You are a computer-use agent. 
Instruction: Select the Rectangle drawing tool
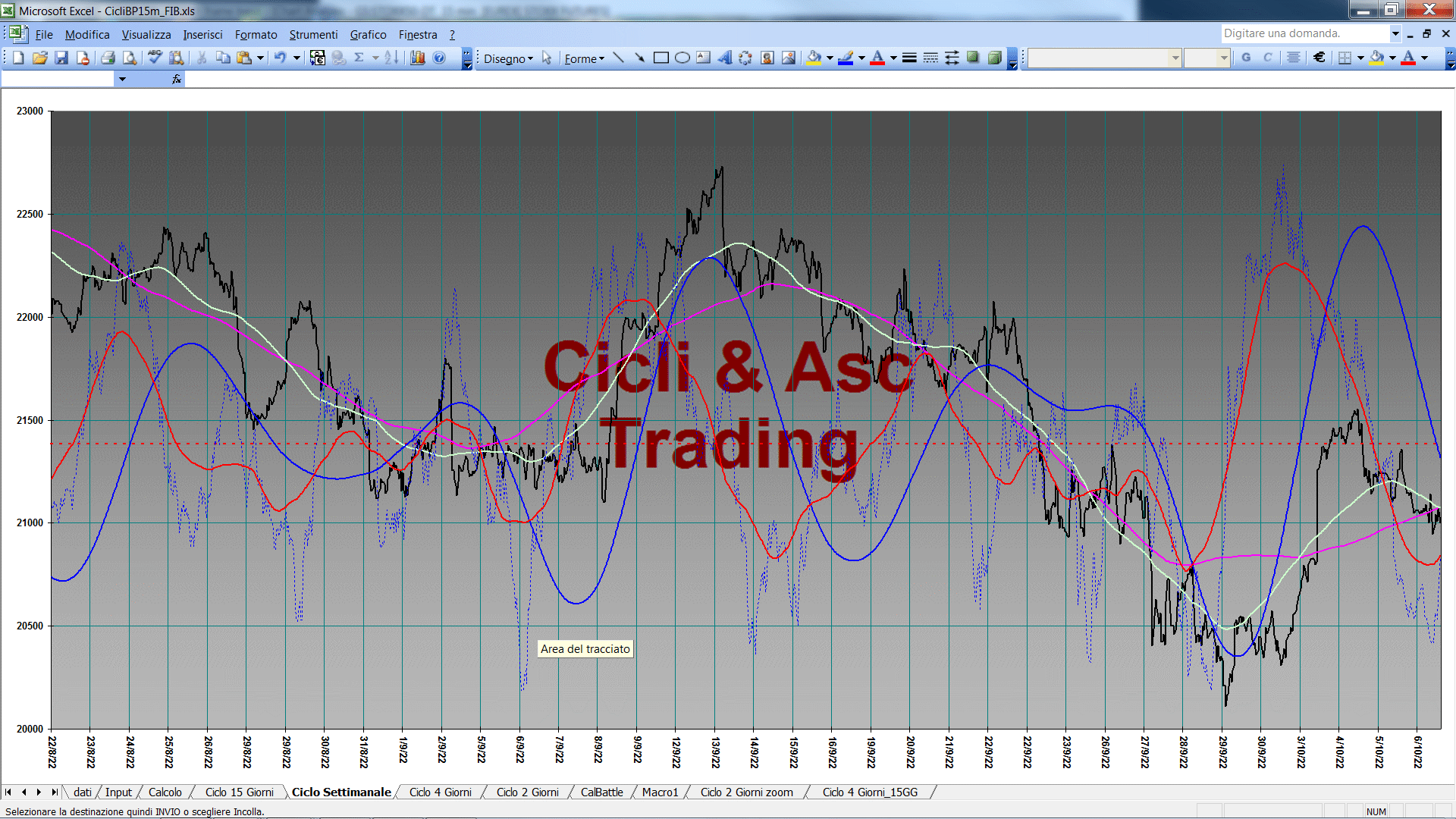661,58
